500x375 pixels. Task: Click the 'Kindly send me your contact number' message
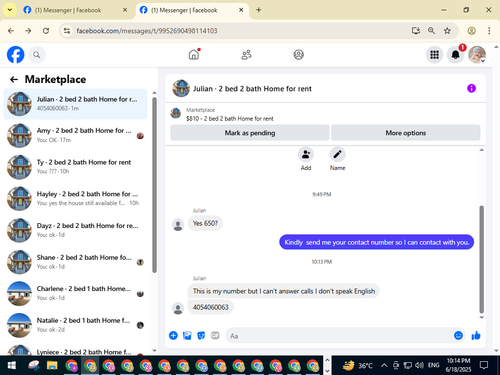click(x=376, y=242)
